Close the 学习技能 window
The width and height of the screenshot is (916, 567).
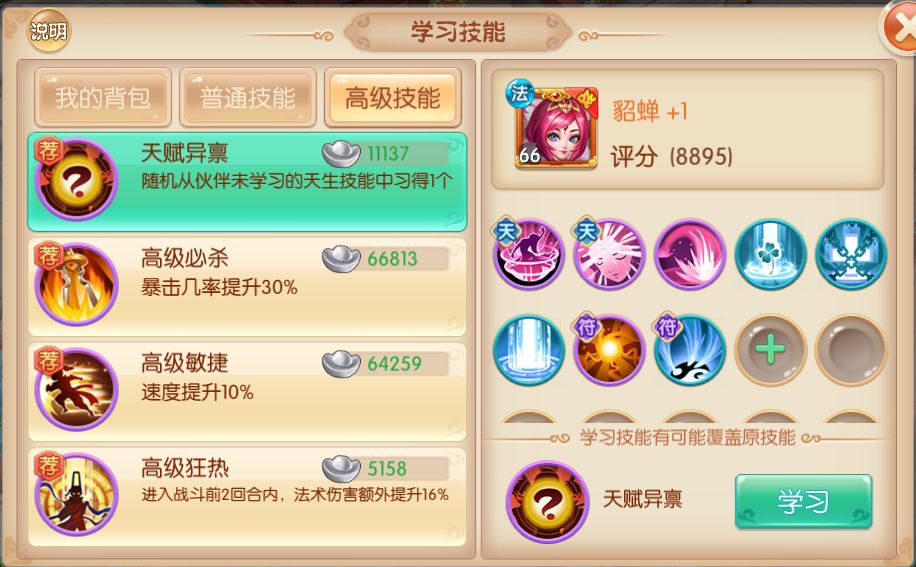900,28
